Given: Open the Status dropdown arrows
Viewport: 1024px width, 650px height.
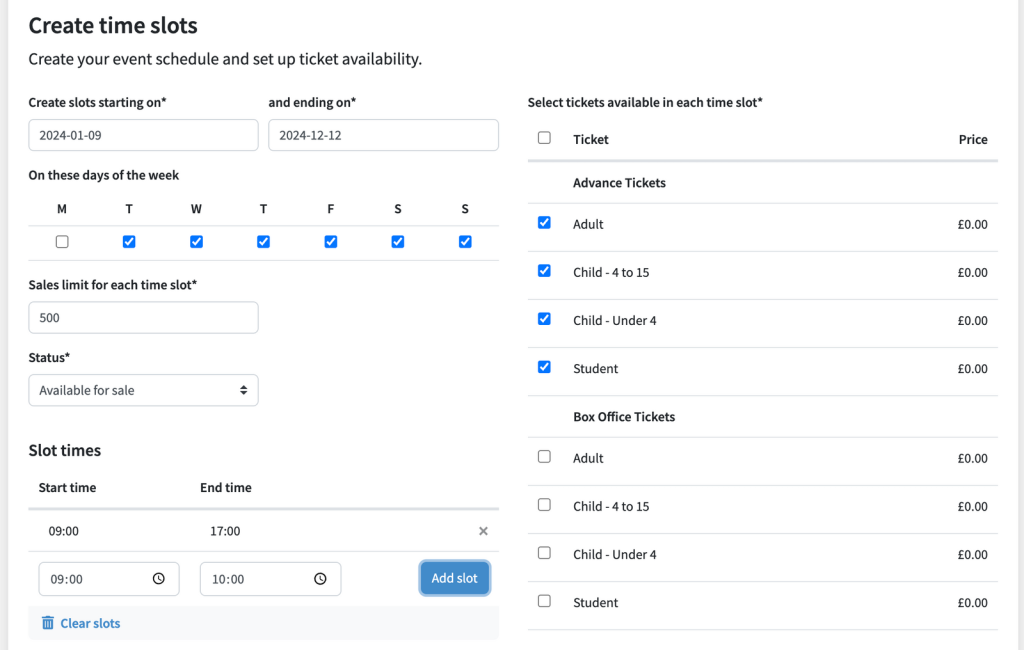Looking at the screenshot, I should pos(244,390).
